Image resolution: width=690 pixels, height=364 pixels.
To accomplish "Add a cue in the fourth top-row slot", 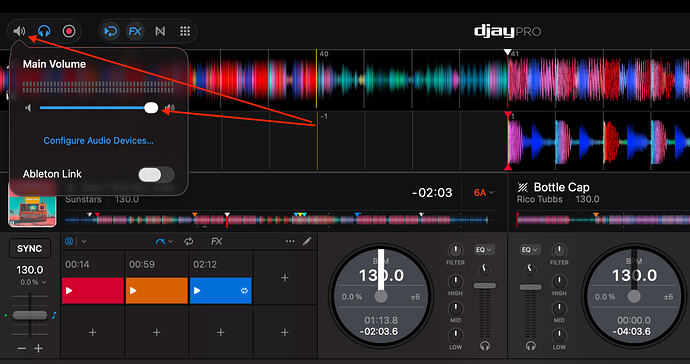I will (x=285, y=278).
